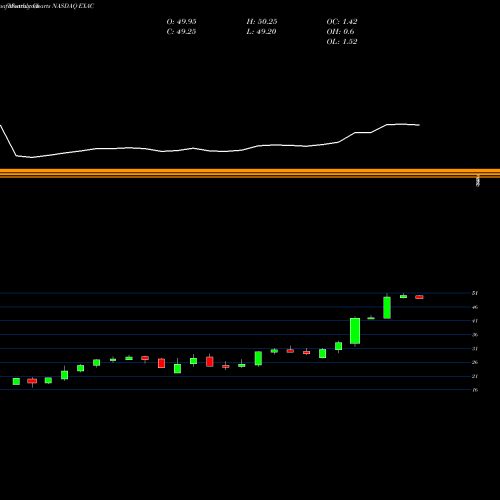Select the low value L: 49.20

[x=261, y=32]
